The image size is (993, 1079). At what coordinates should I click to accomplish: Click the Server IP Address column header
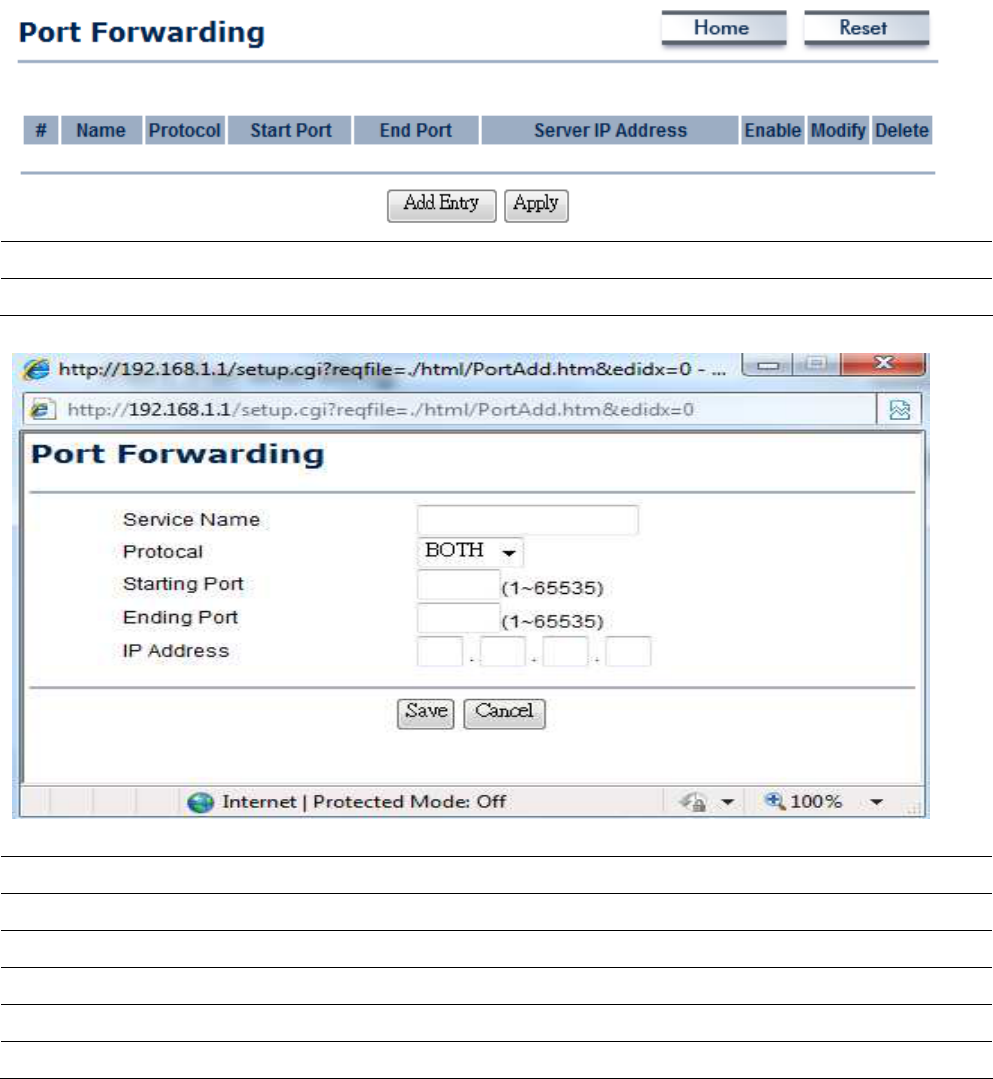tap(610, 130)
